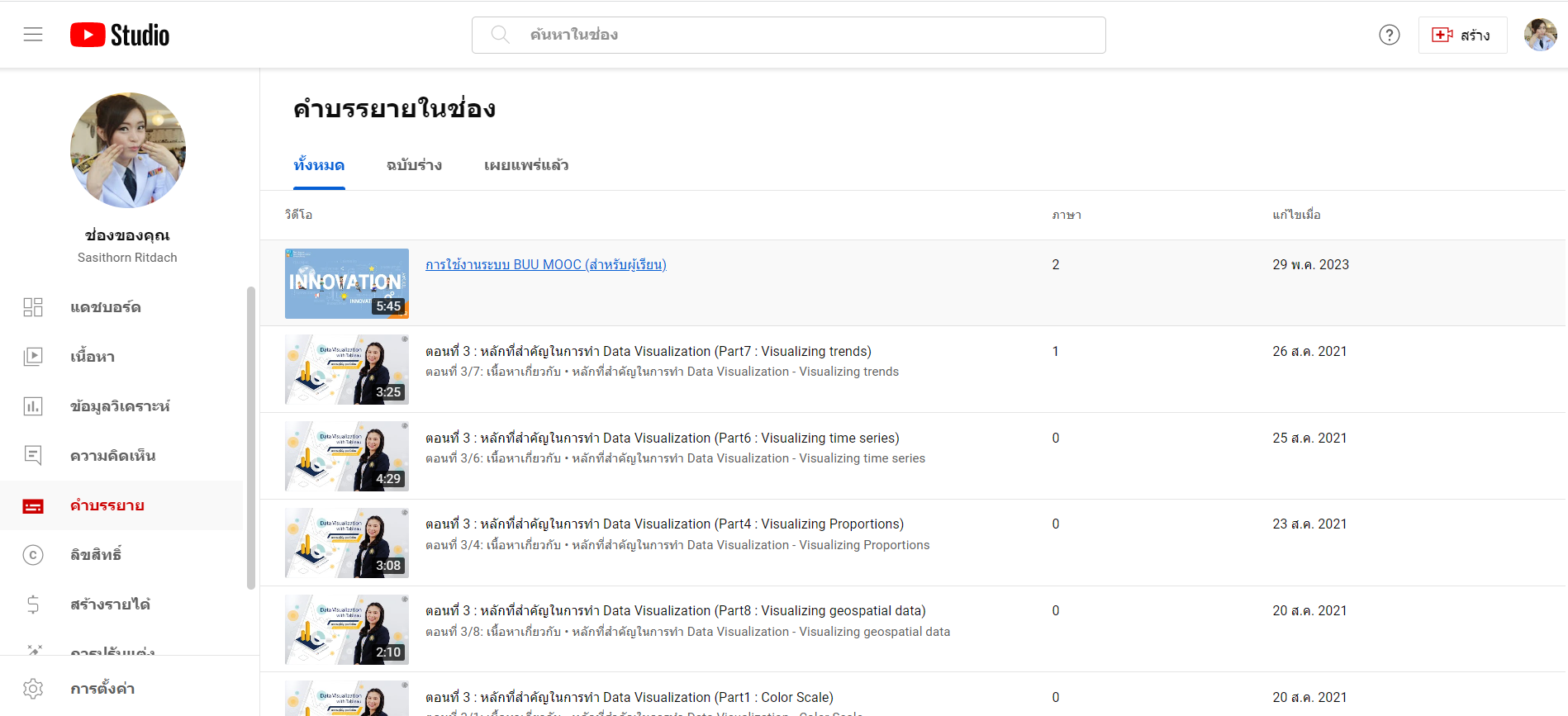Screen dimensions: 1568x716
Task: Open the help question mark icon
Action: [1389, 35]
